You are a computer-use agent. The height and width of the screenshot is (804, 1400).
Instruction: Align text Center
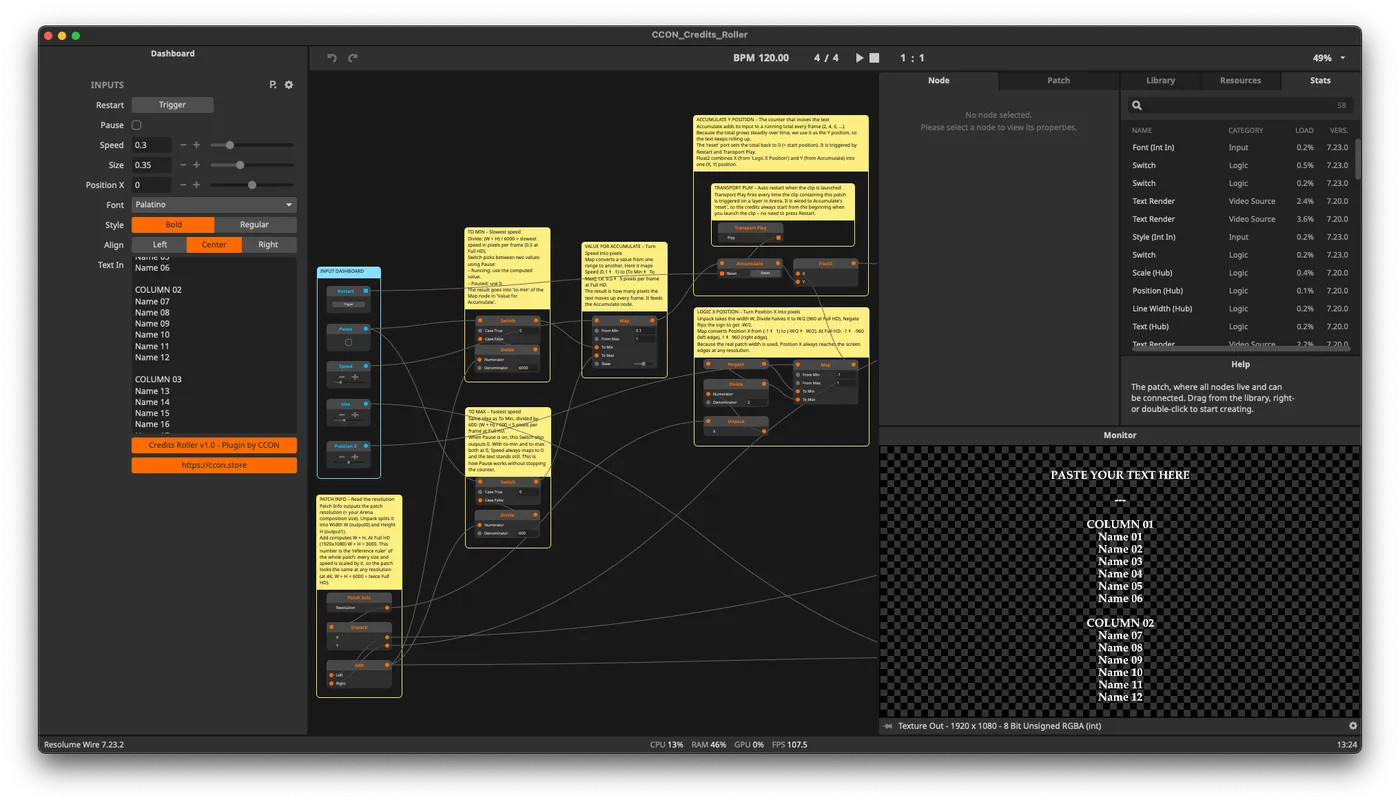click(214, 245)
